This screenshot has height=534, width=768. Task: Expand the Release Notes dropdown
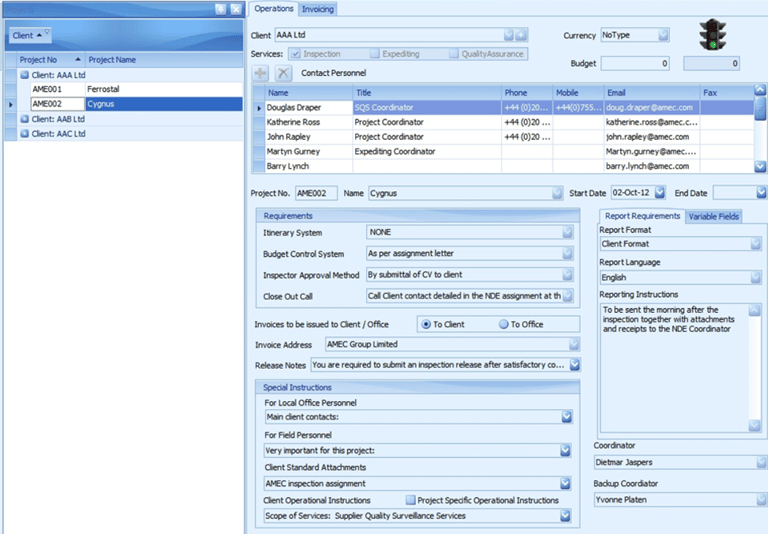coord(575,365)
